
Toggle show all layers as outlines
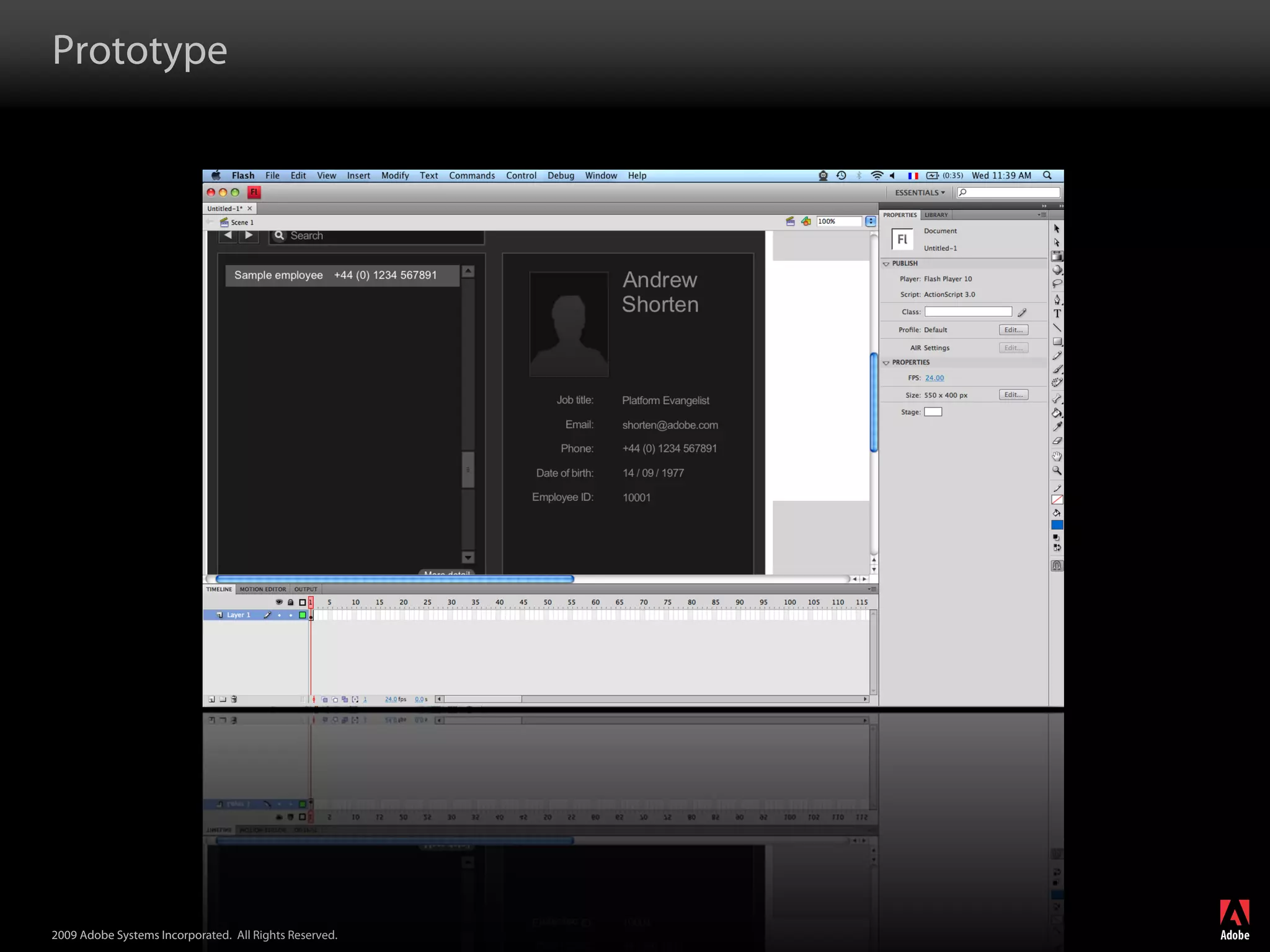pos(303,602)
